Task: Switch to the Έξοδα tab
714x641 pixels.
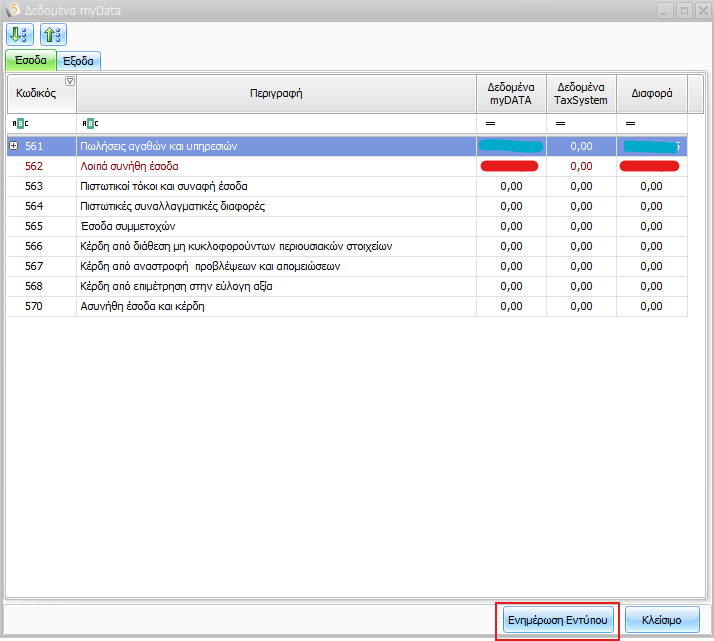Action: (79, 61)
